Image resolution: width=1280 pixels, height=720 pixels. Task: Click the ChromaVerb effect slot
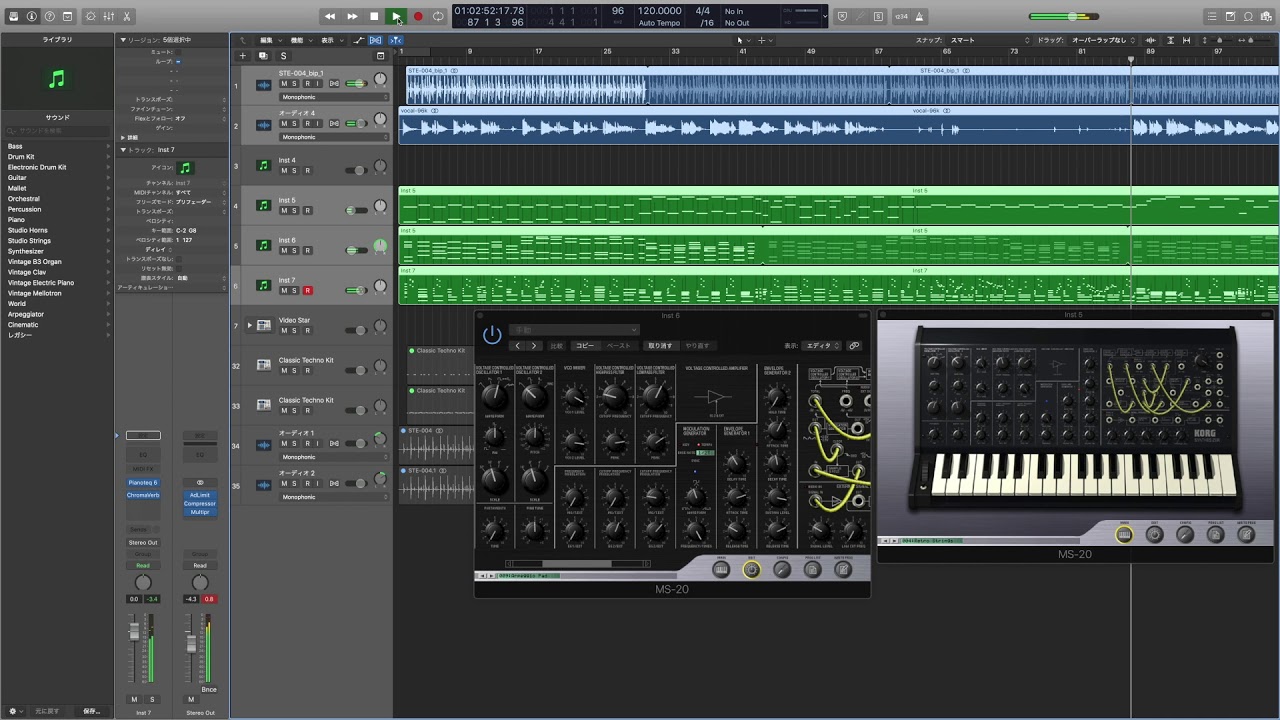pyautogui.click(x=143, y=495)
